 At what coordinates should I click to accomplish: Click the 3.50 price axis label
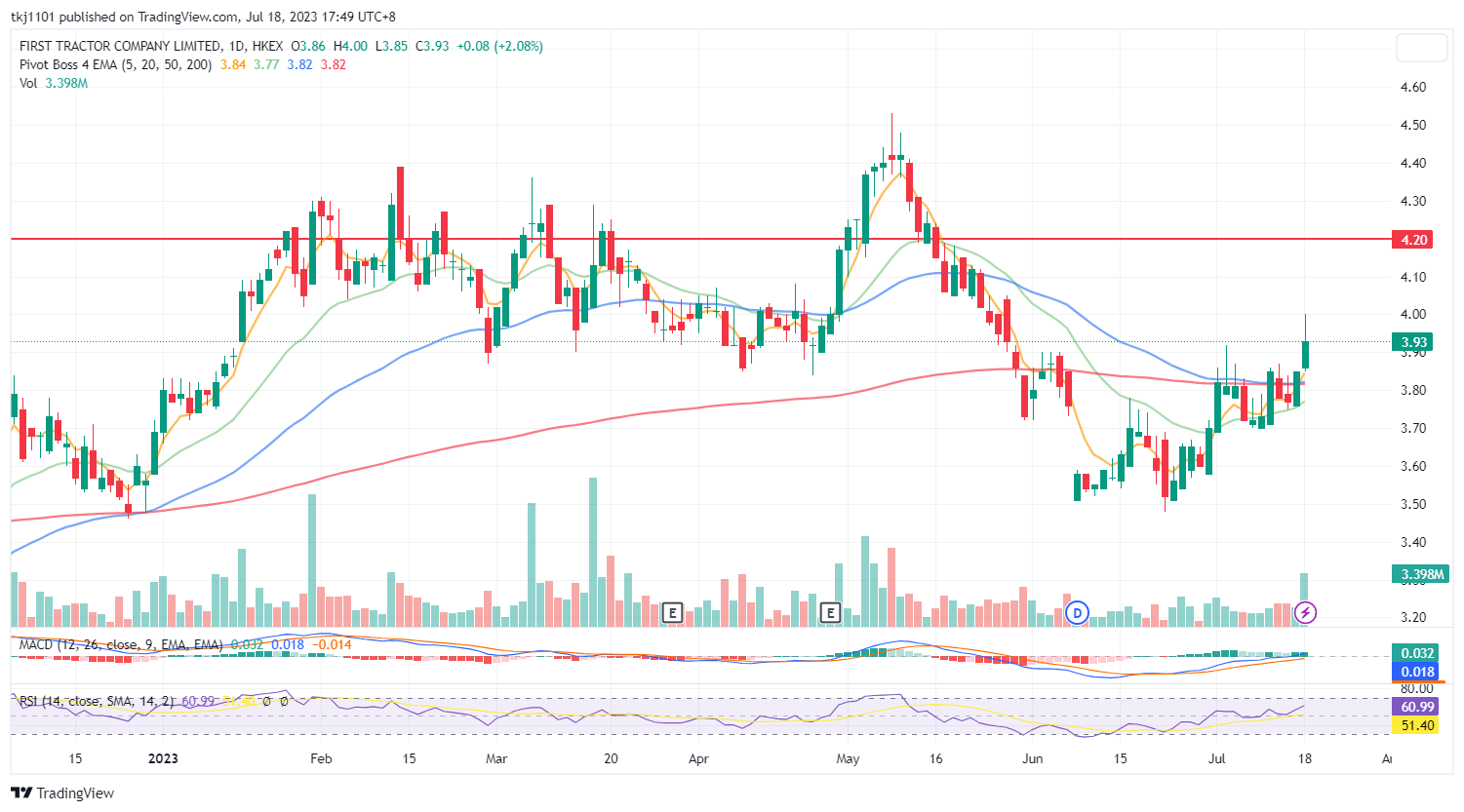coord(1412,504)
